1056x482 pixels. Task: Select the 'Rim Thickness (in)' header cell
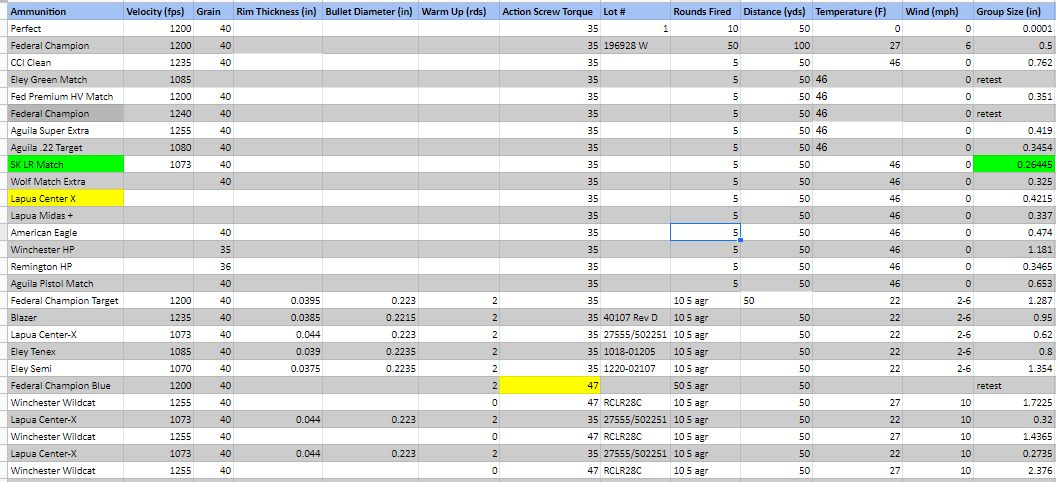278,12
